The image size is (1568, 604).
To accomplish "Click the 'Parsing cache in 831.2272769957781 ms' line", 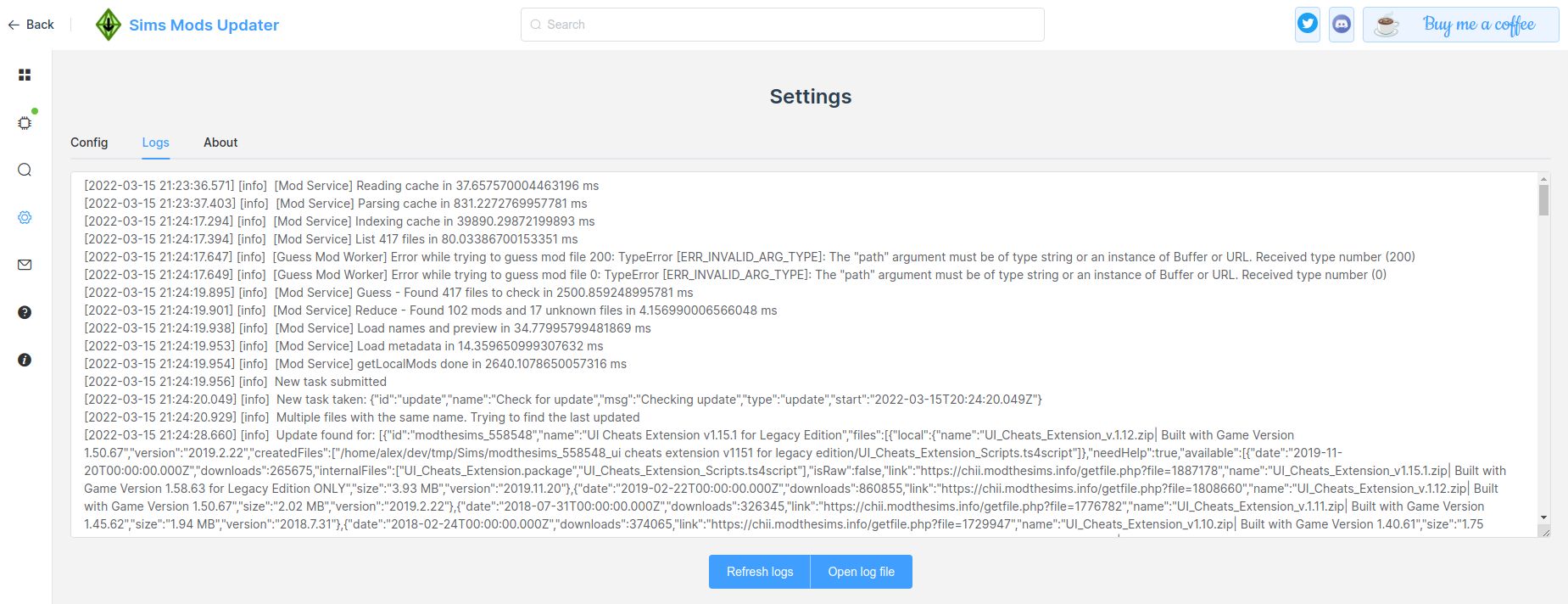I will click(x=336, y=204).
